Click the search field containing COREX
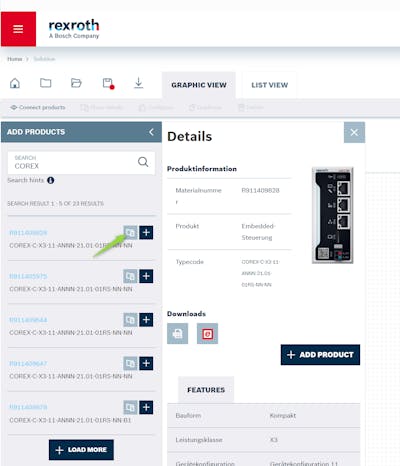The image size is (400, 466). pyautogui.click(x=81, y=163)
